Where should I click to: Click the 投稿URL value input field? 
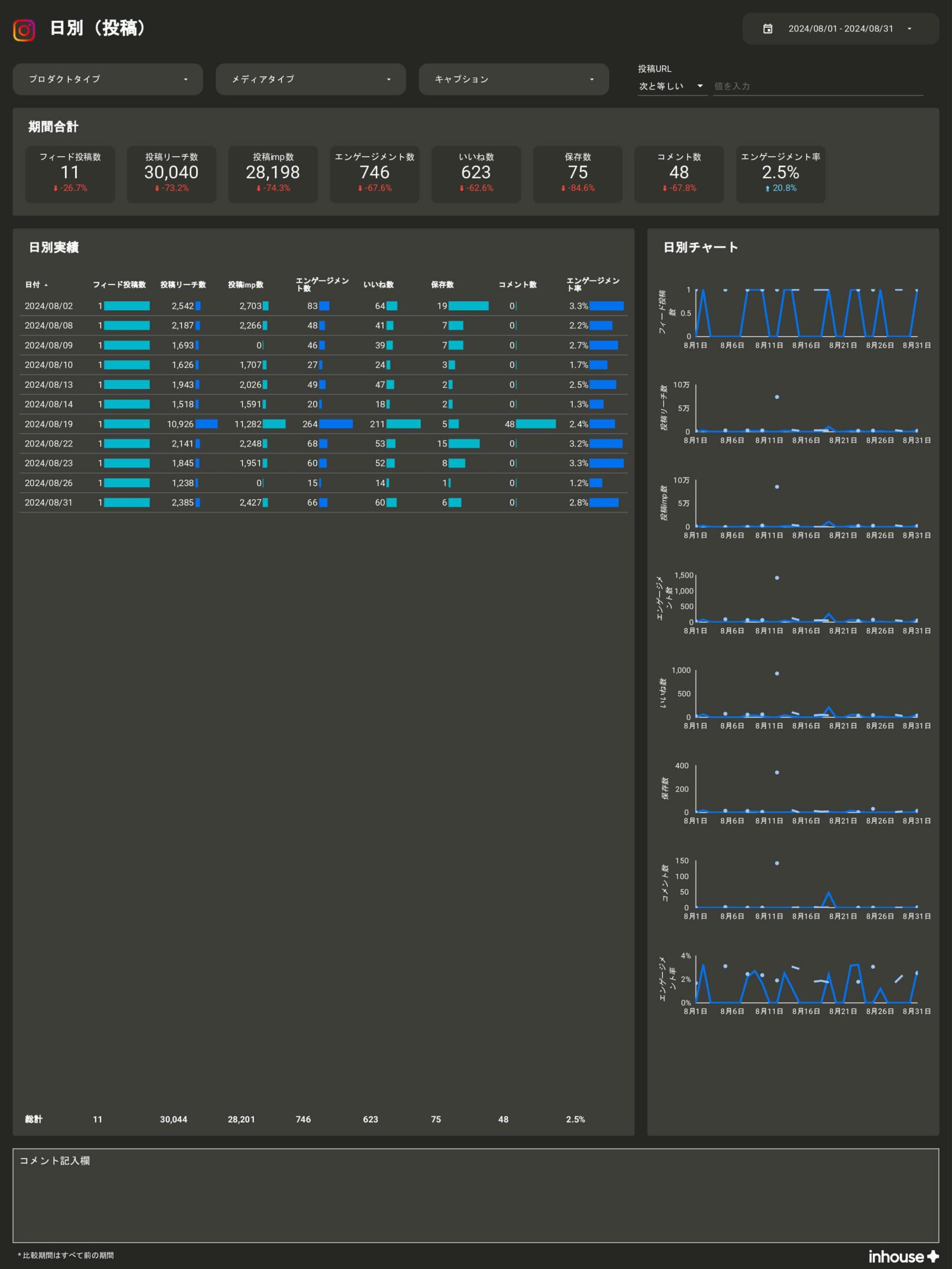click(817, 86)
